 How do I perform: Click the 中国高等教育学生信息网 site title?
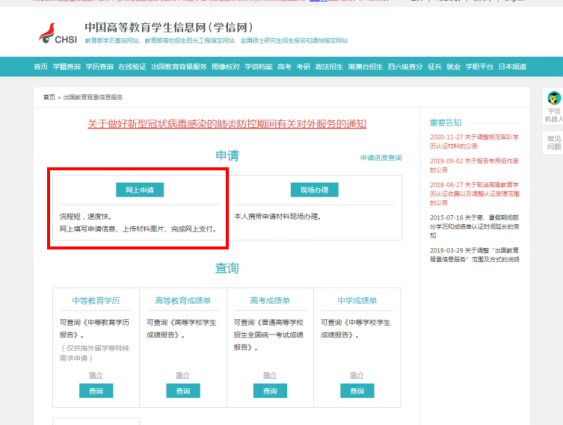tap(169, 28)
